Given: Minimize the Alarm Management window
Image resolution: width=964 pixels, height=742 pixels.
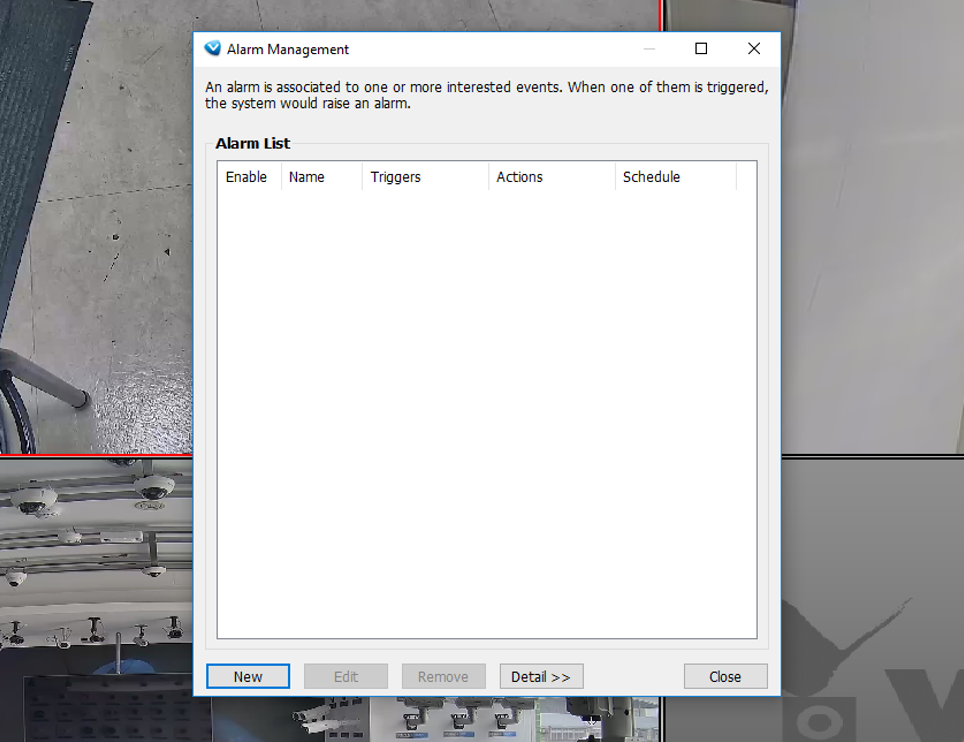Looking at the screenshot, I should click(650, 49).
